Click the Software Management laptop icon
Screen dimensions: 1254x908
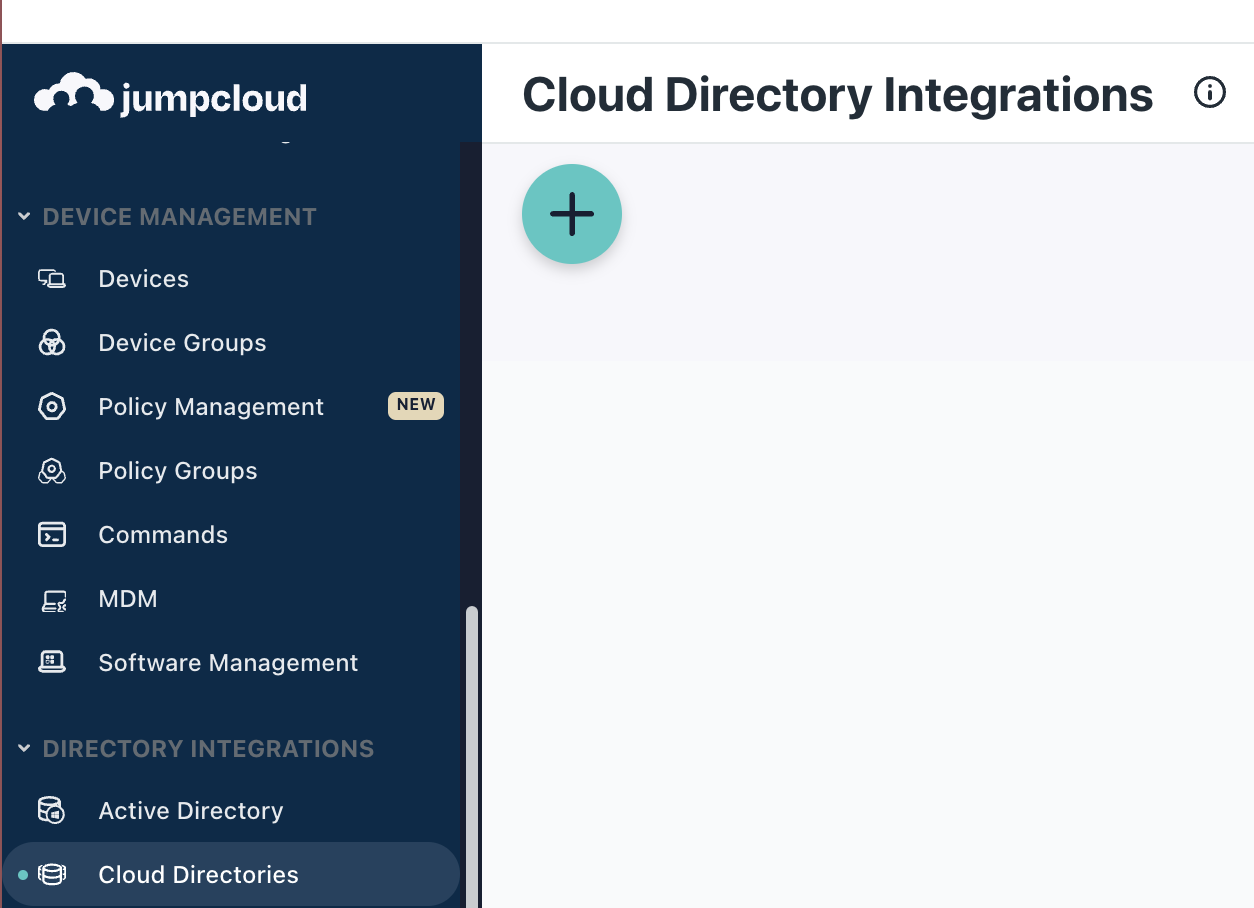click(51, 662)
